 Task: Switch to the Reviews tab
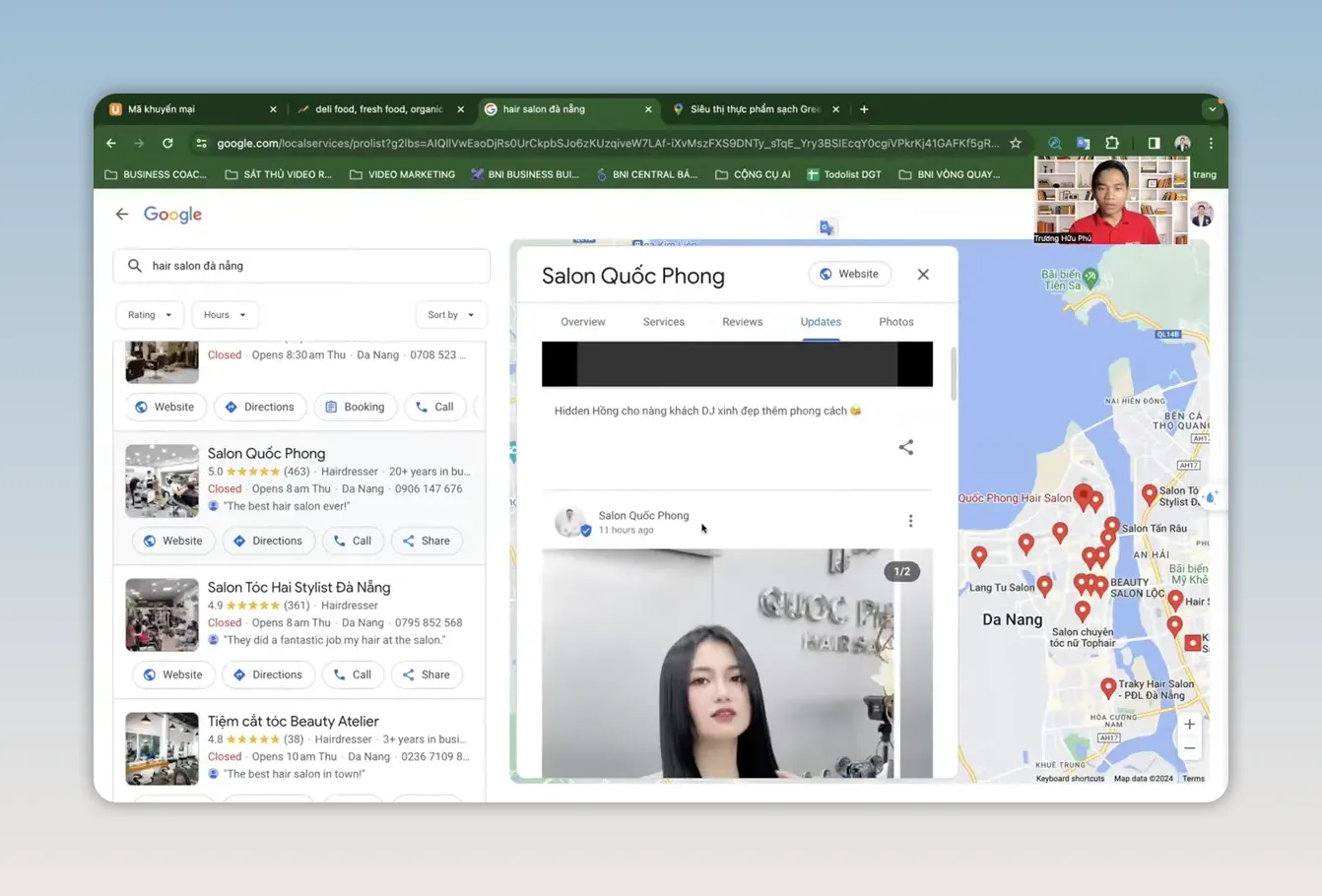click(x=743, y=322)
